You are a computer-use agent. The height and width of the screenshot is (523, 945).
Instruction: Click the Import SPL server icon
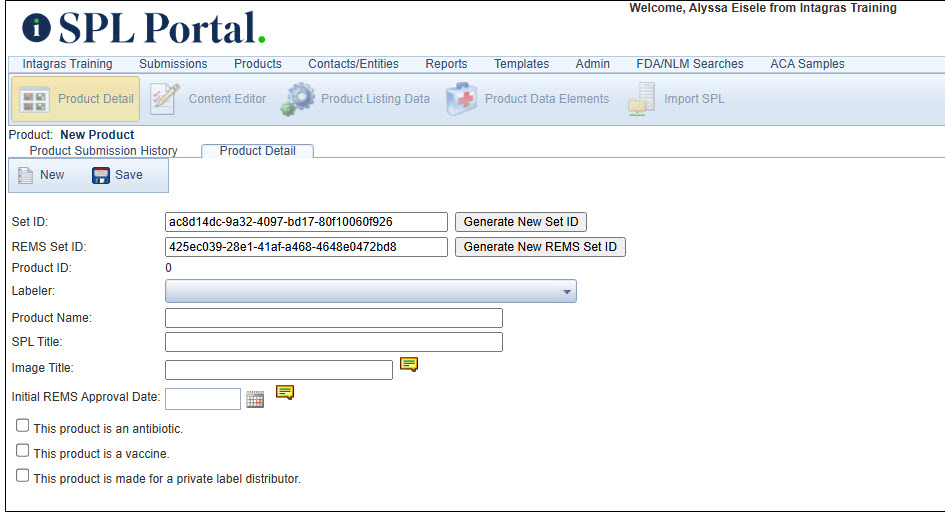[x=641, y=99]
